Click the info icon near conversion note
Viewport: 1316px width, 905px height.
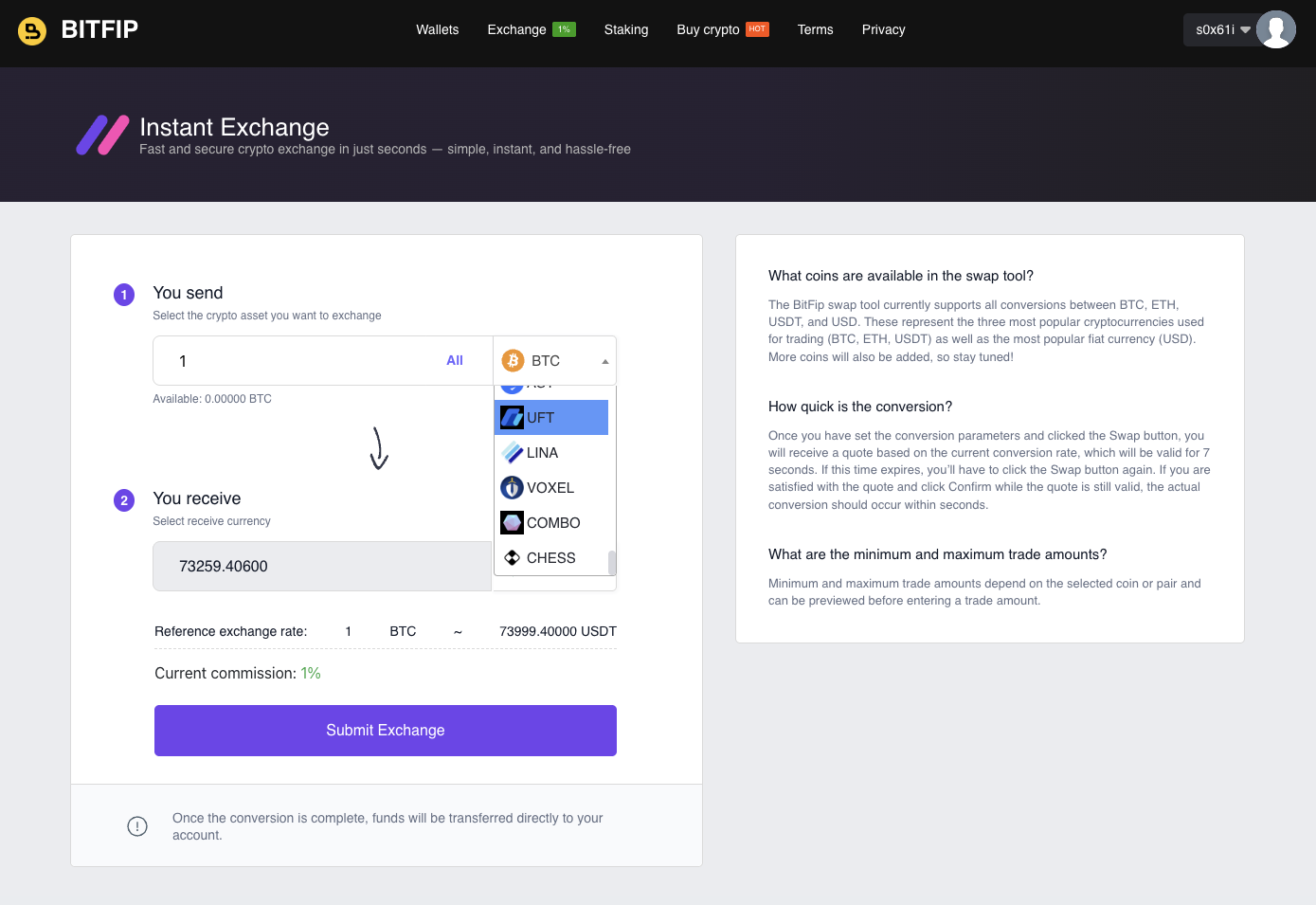137,826
